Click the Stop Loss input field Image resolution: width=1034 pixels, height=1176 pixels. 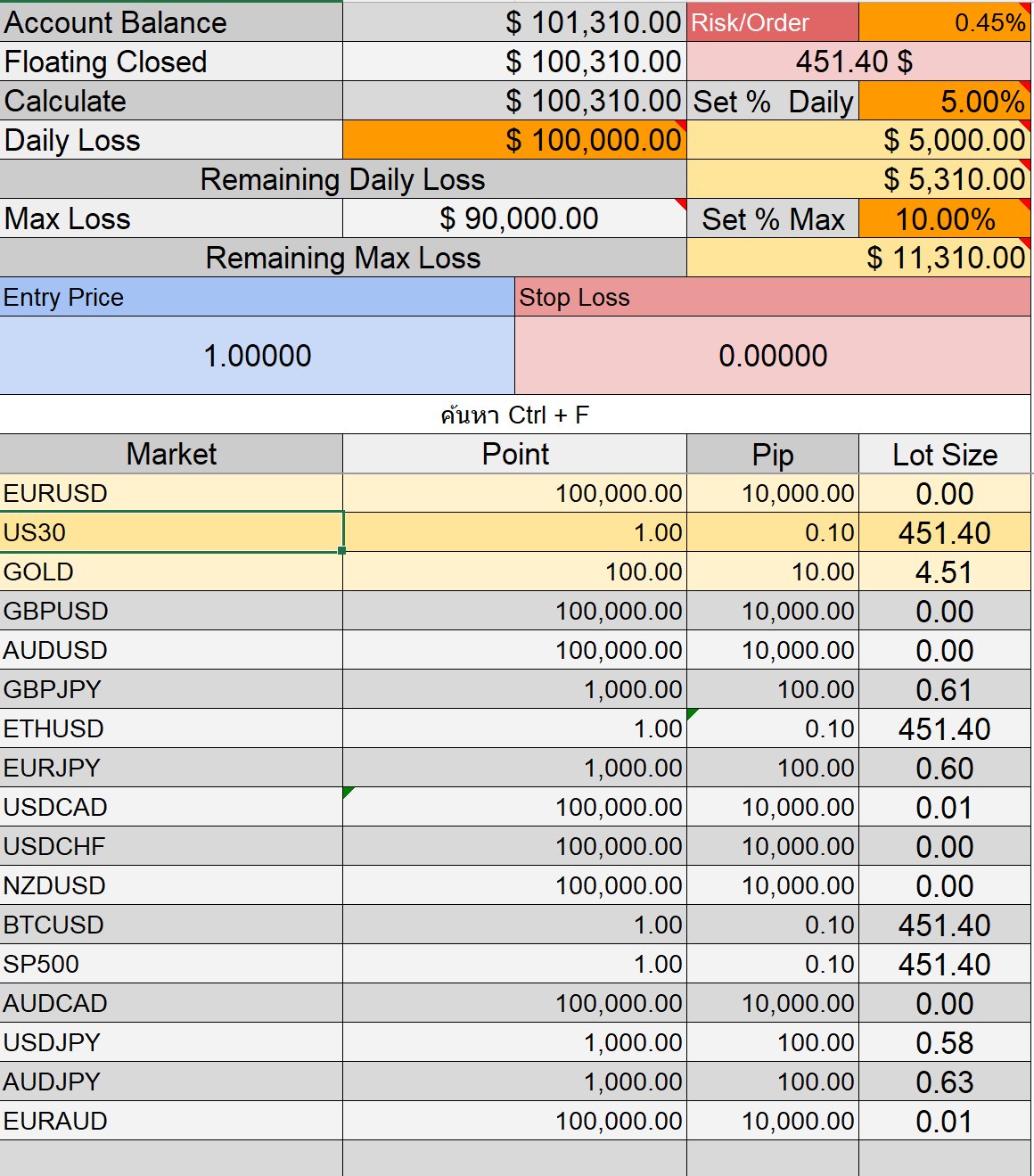tap(771, 355)
